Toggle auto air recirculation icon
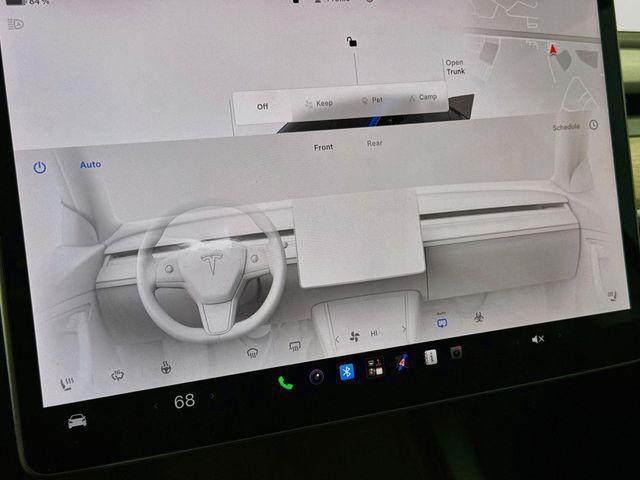This screenshot has height=480, width=640. pyautogui.click(x=442, y=322)
